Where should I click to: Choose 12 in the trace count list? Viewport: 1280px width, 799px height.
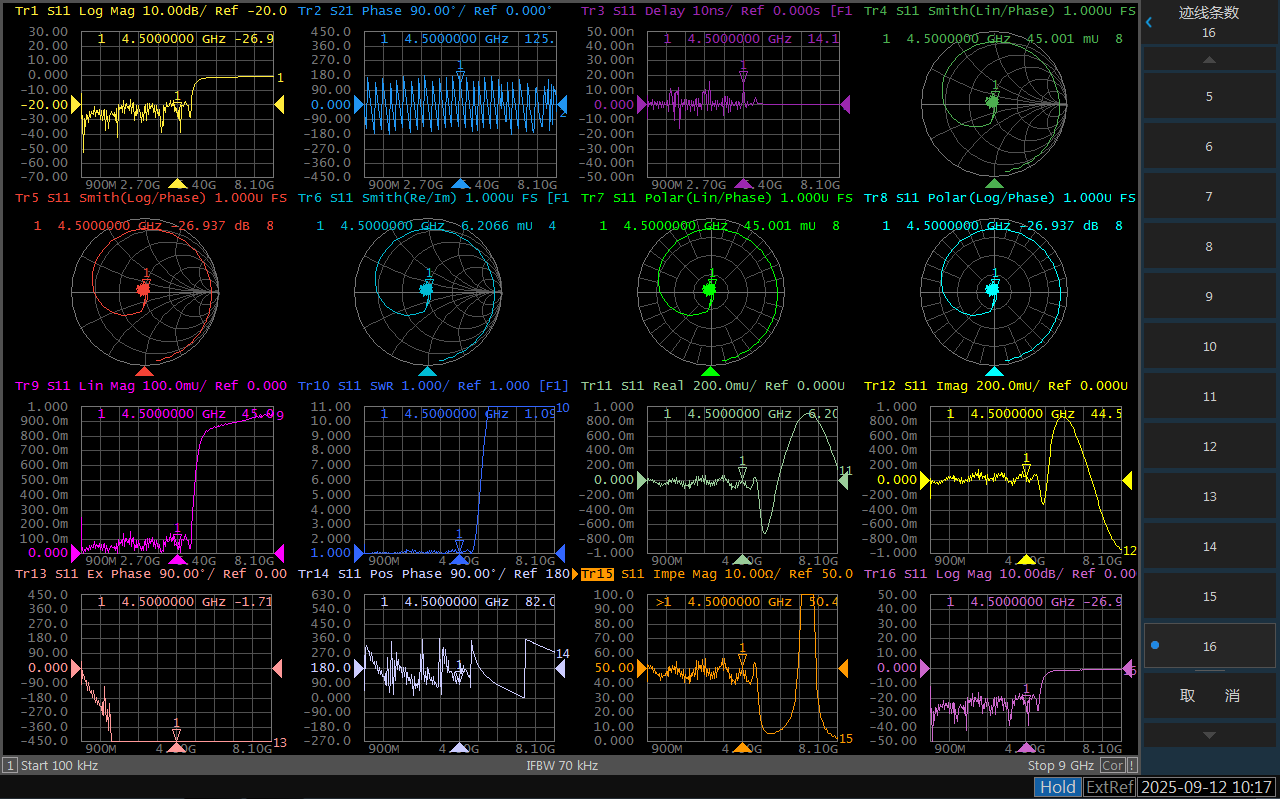click(x=1209, y=446)
